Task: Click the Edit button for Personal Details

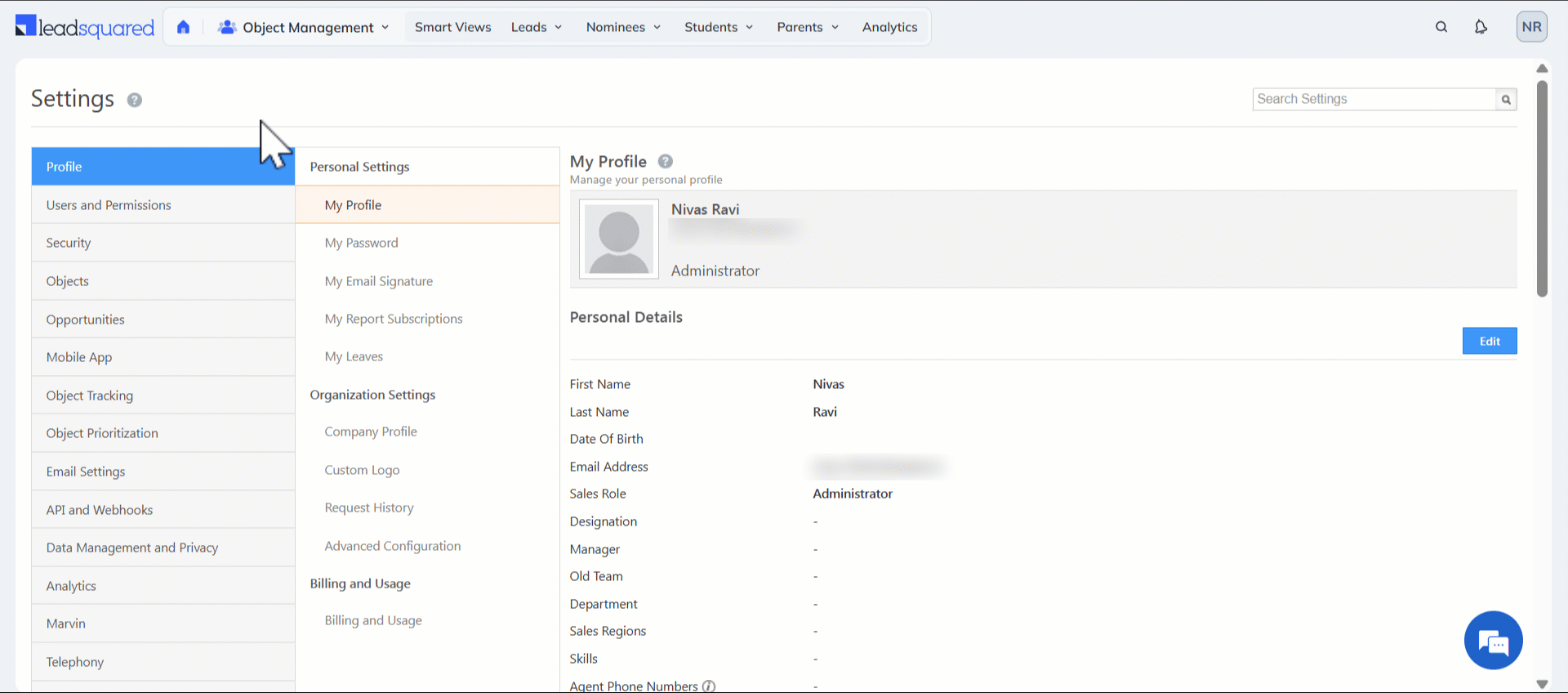Action: click(1489, 342)
